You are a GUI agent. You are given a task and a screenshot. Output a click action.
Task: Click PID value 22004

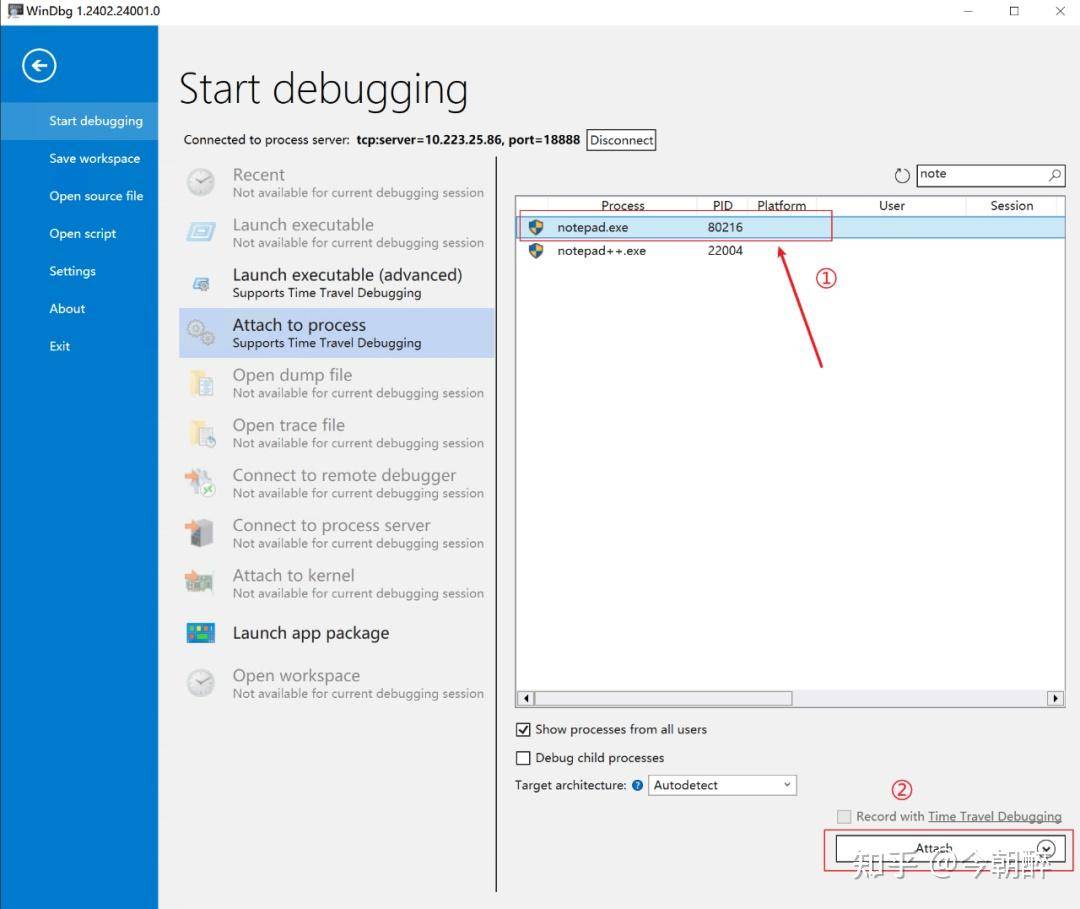click(x=725, y=251)
